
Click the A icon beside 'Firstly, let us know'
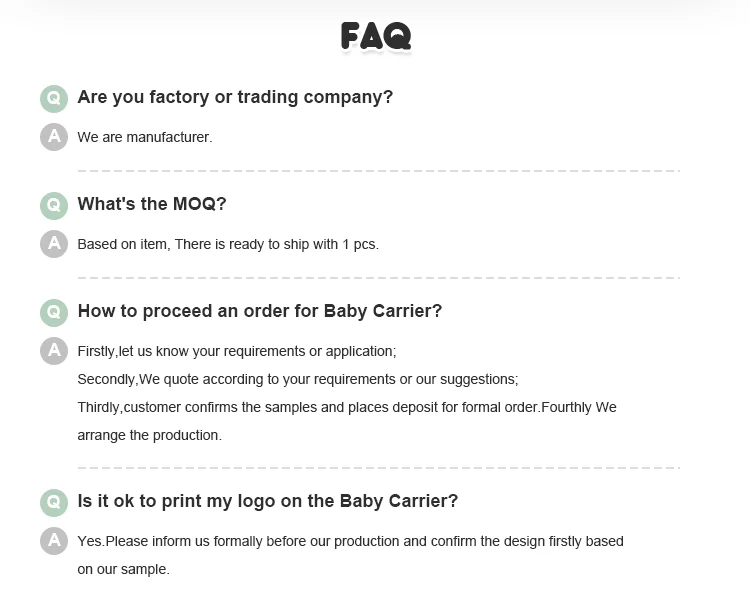point(53,351)
